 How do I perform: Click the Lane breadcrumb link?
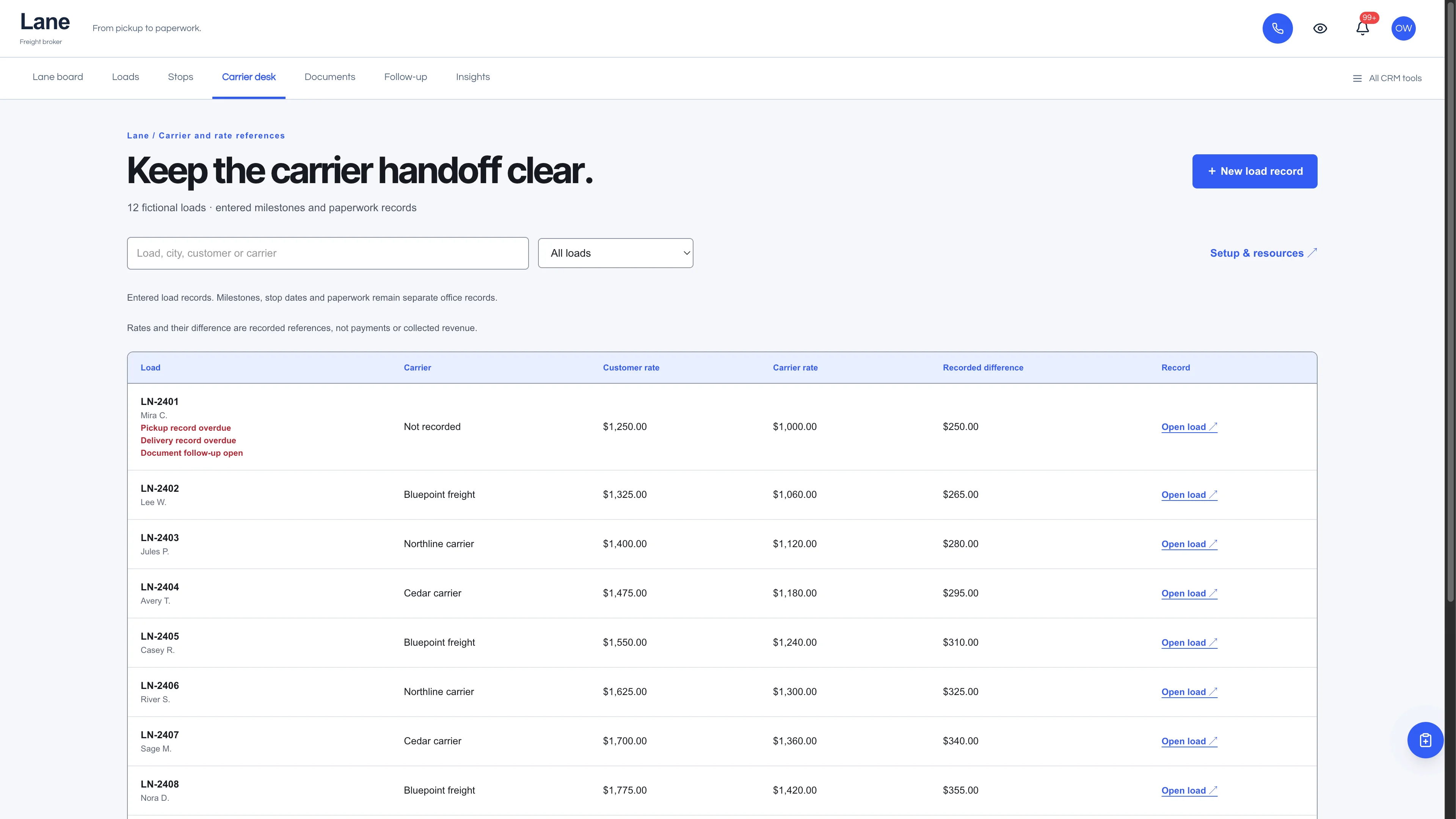(x=138, y=136)
